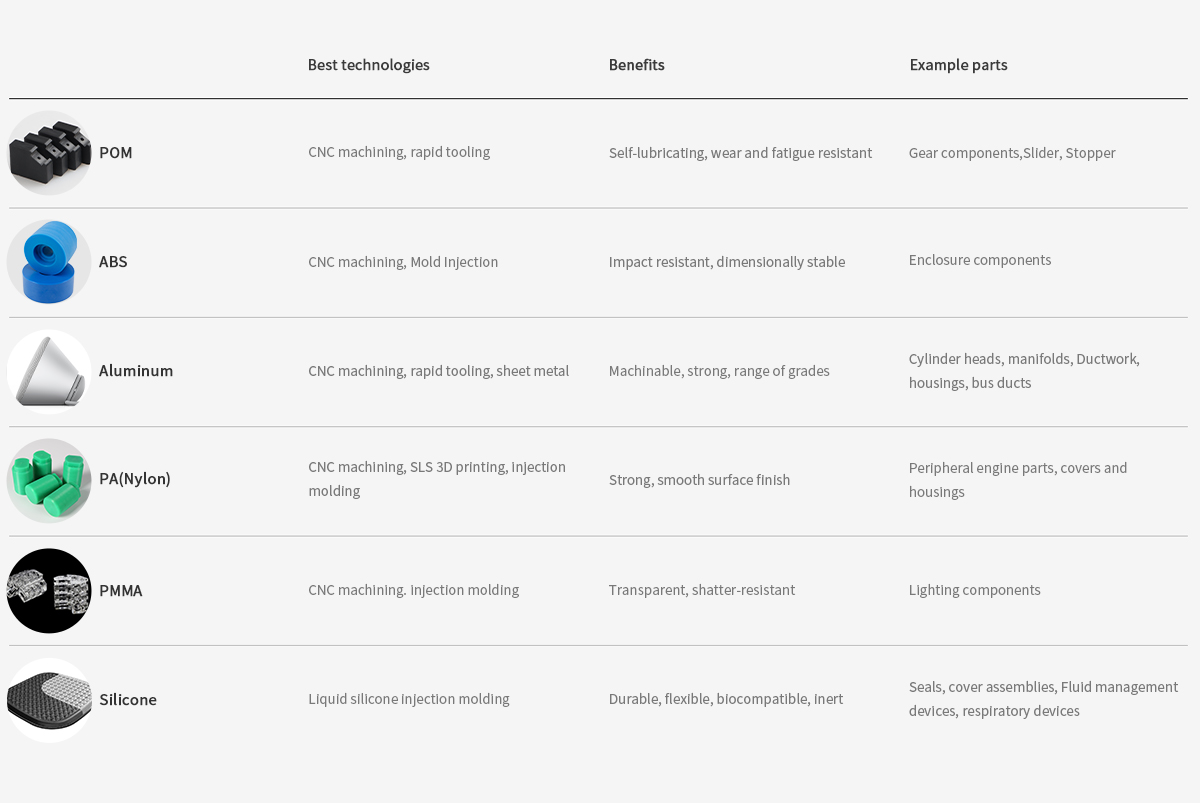Click the black POM parts thumbnail
The height and width of the screenshot is (803, 1200).
[x=49, y=153]
